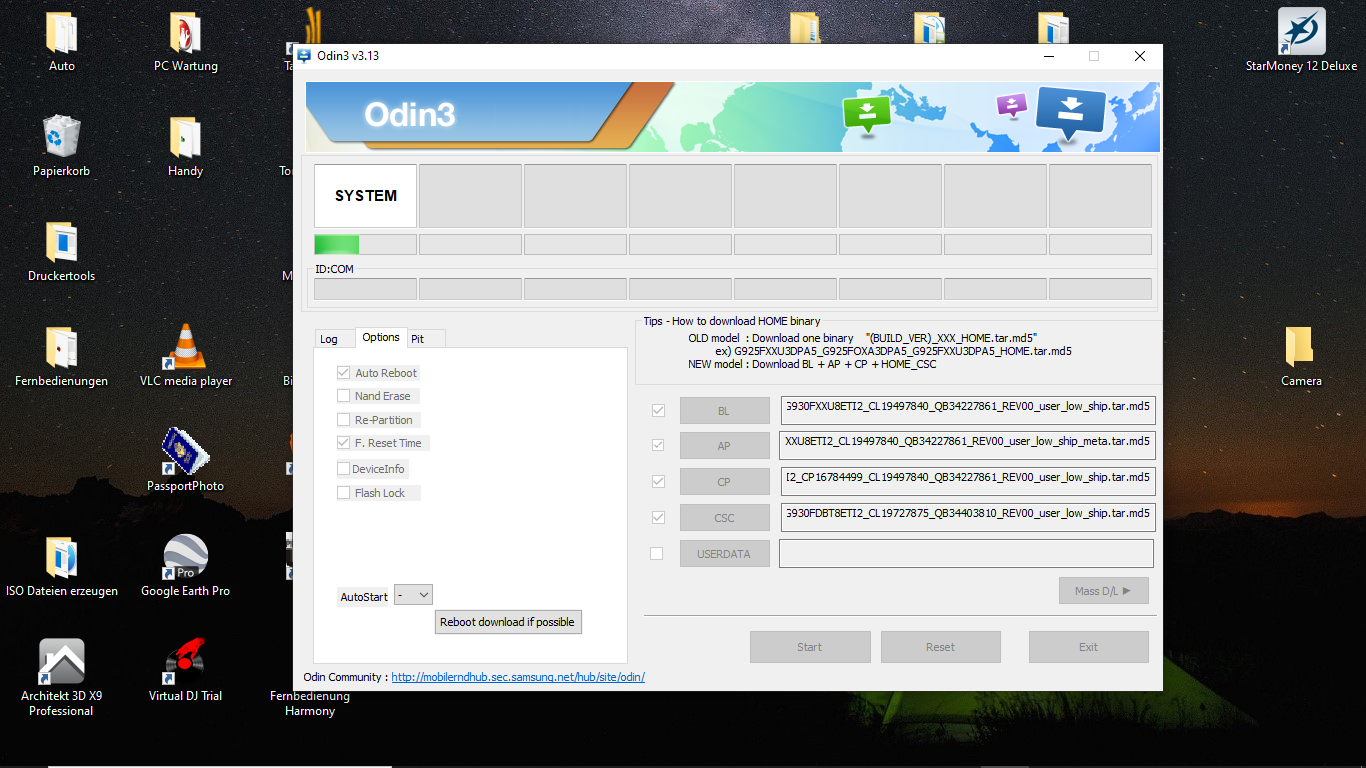Enable the Re-Partition checkbox
The width and height of the screenshot is (1366, 768).
[344, 420]
